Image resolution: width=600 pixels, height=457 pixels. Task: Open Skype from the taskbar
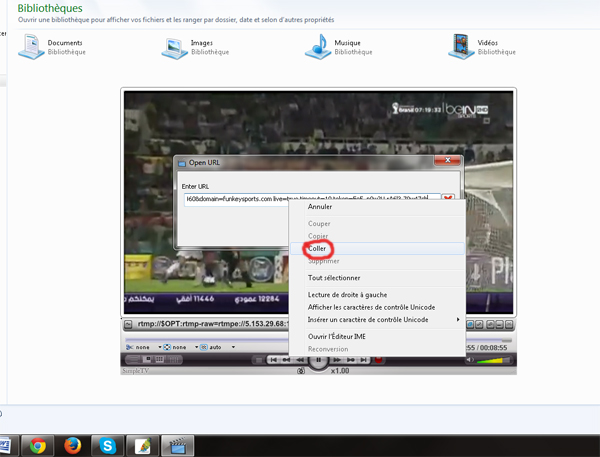coord(108,446)
